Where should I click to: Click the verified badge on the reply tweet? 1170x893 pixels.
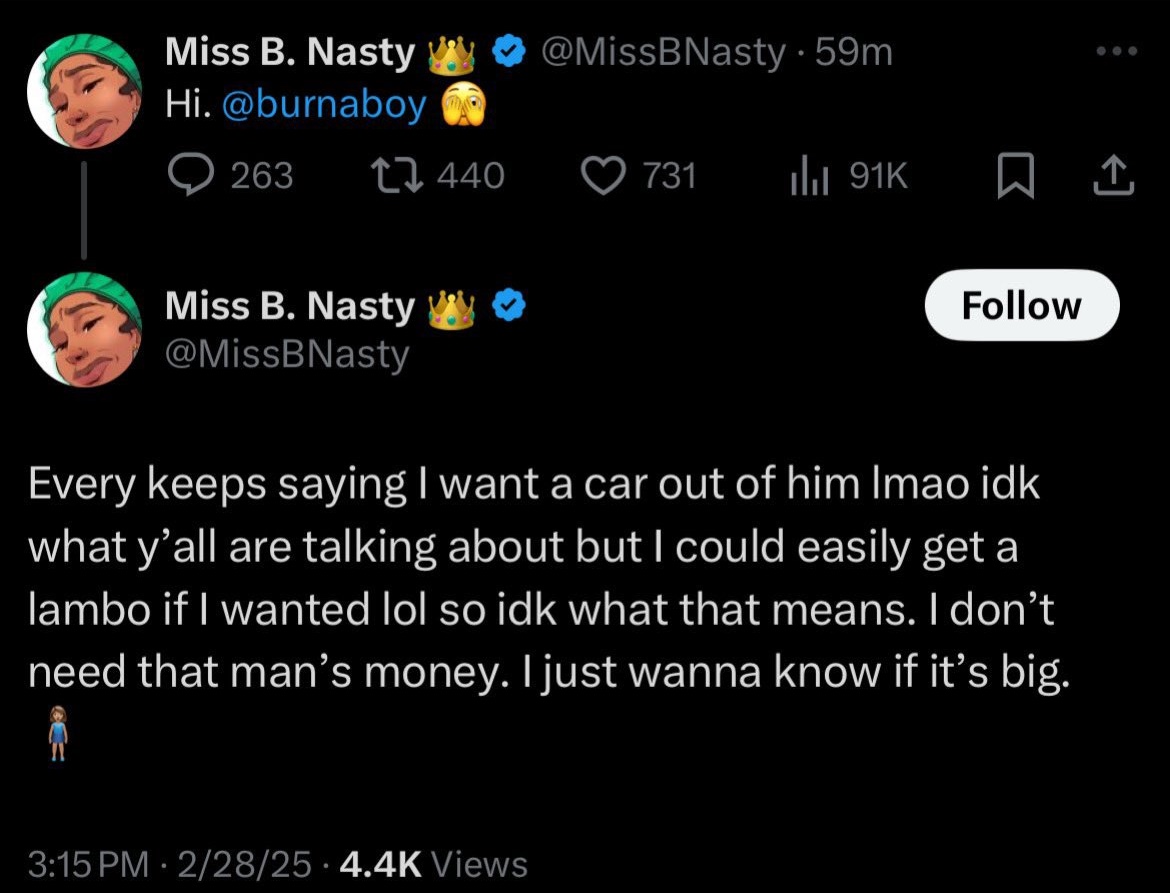[510, 306]
